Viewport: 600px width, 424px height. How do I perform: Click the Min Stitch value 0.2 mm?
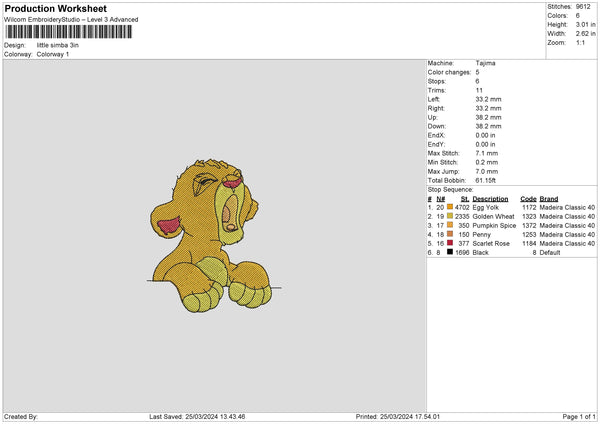[487, 162]
